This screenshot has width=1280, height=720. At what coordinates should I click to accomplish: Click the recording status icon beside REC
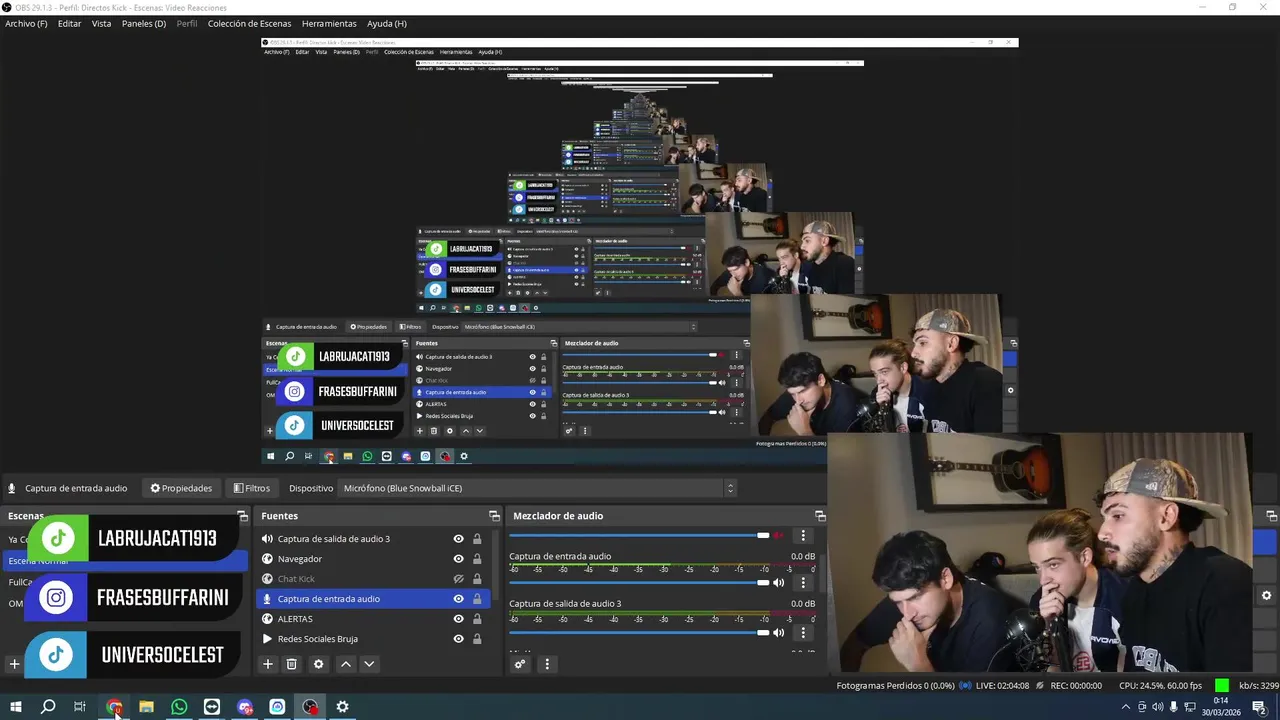(x=1041, y=685)
